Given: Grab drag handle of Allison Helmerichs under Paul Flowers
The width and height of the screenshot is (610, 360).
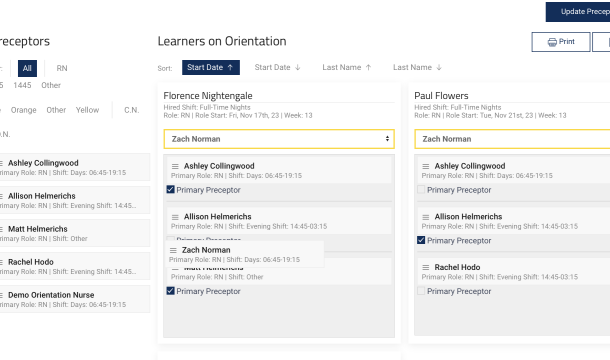Looking at the screenshot, I should (x=426, y=217).
